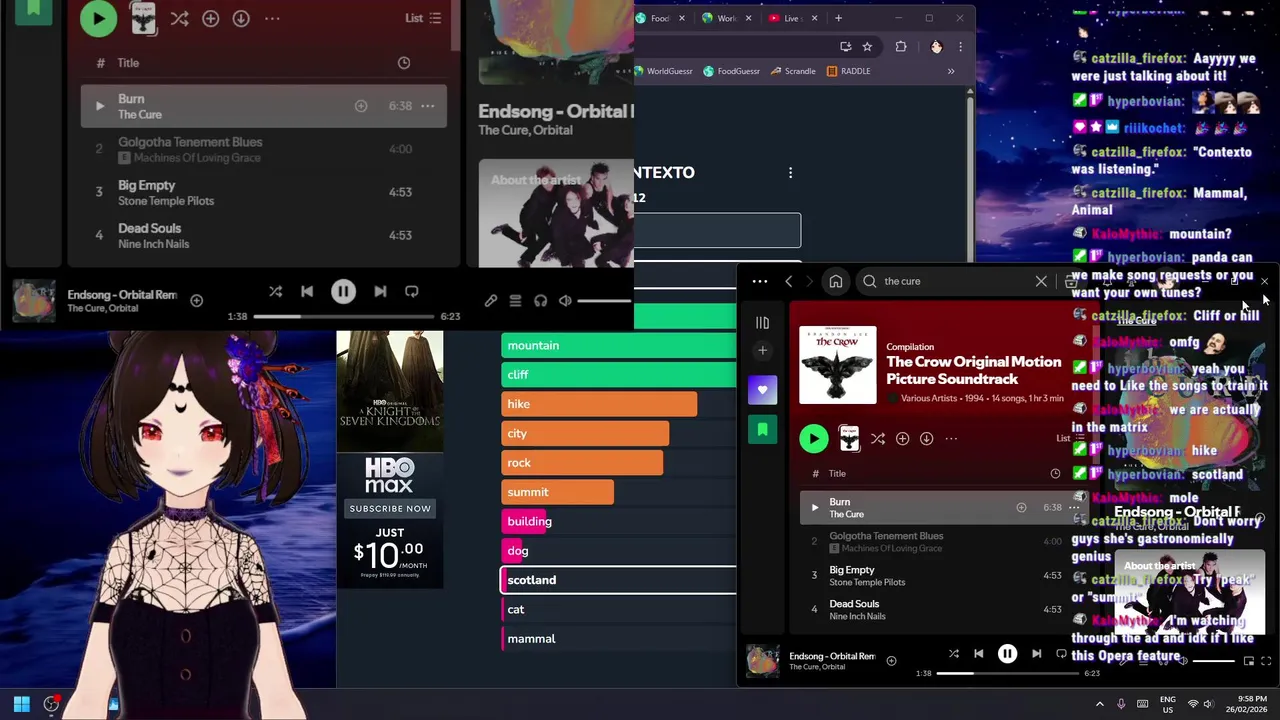The width and height of the screenshot is (1280, 720).
Task: Open Burn row more-options in magnified view
Action: click(x=427, y=106)
